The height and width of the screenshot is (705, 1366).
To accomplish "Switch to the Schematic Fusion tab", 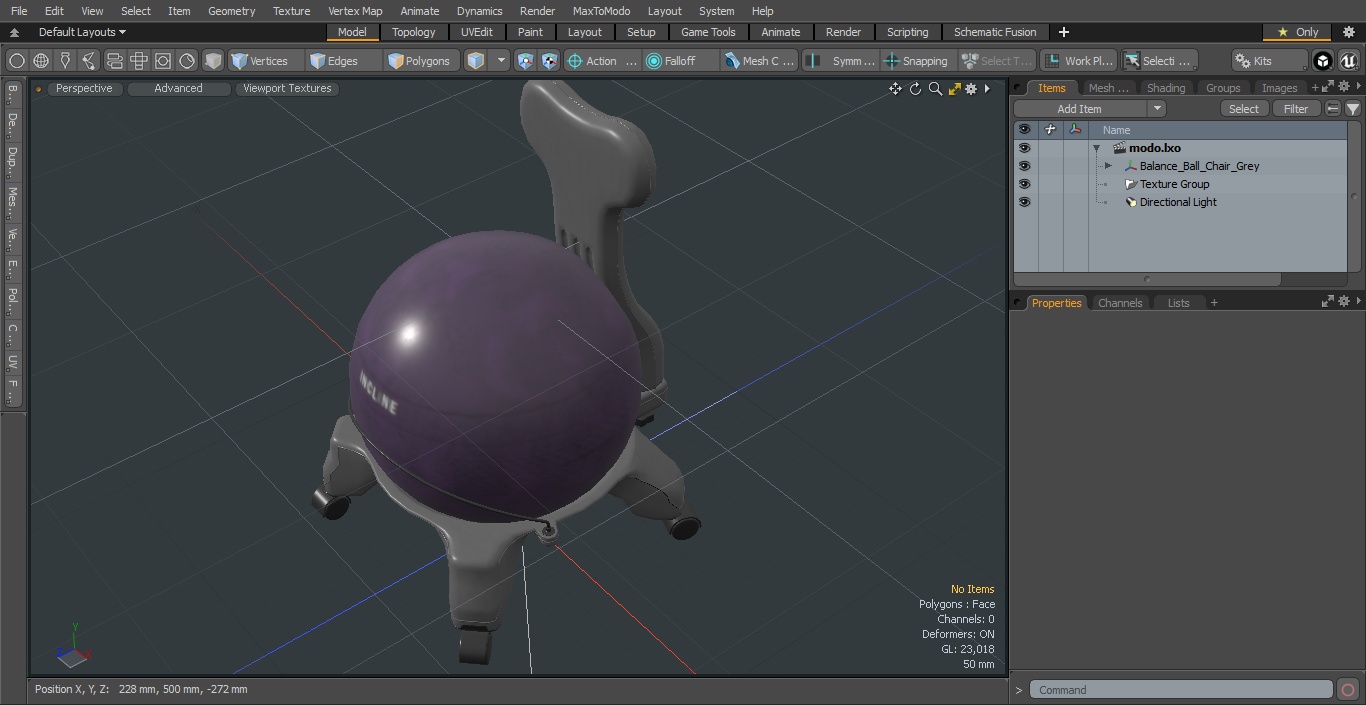I will tap(995, 32).
